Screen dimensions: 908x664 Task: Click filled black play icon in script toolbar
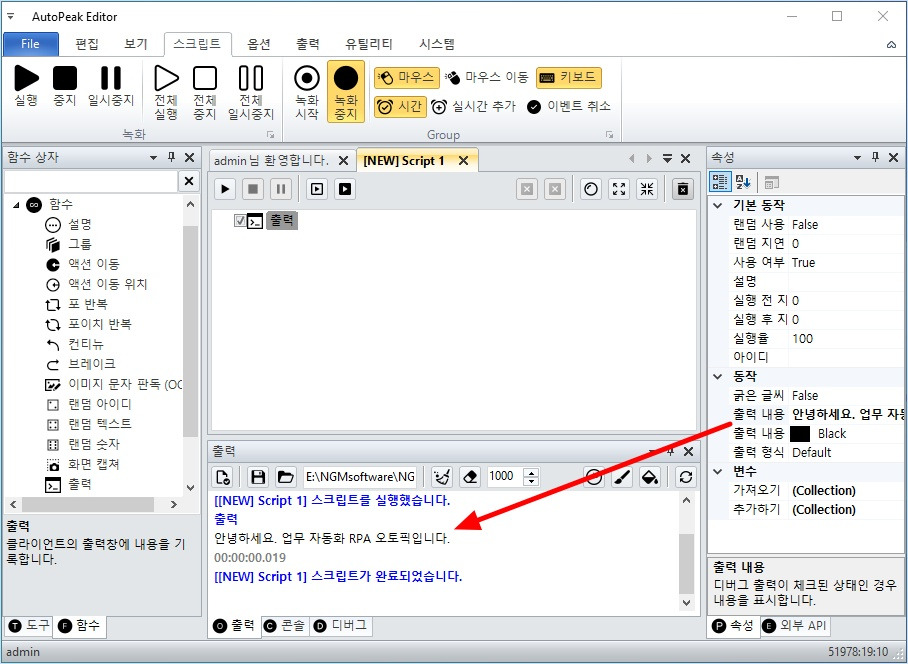pyautogui.click(x=345, y=189)
